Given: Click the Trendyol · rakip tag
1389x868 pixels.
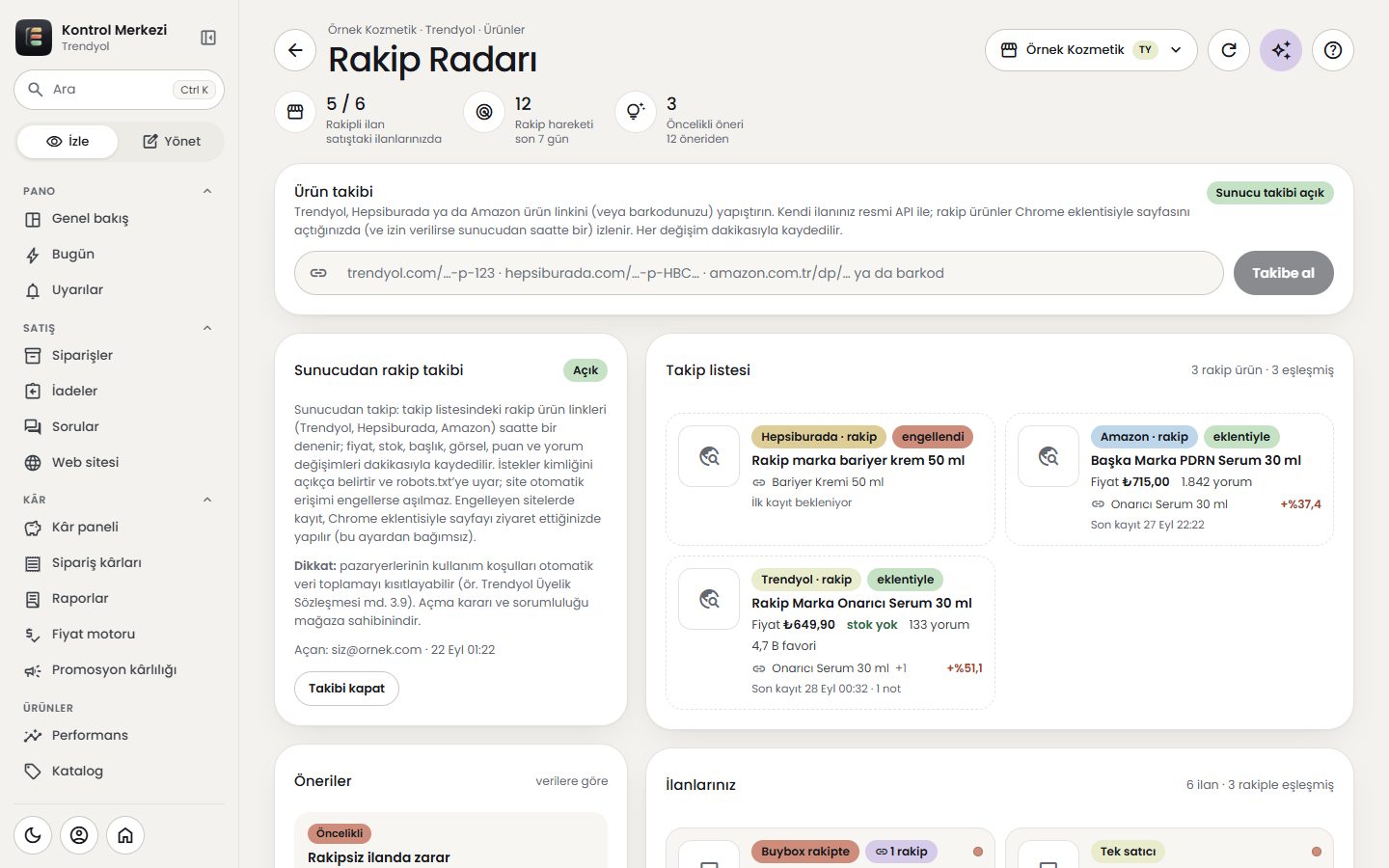Looking at the screenshot, I should (x=806, y=580).
